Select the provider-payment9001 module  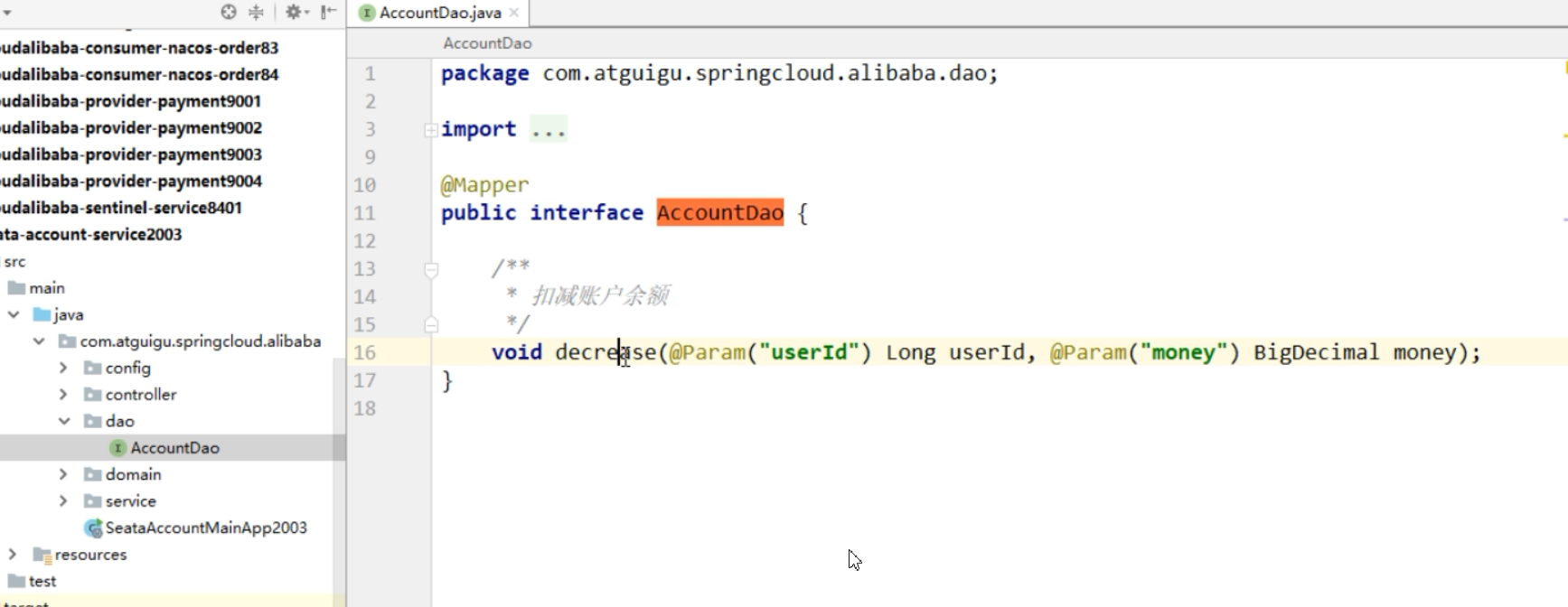click(x=131, y=101)
